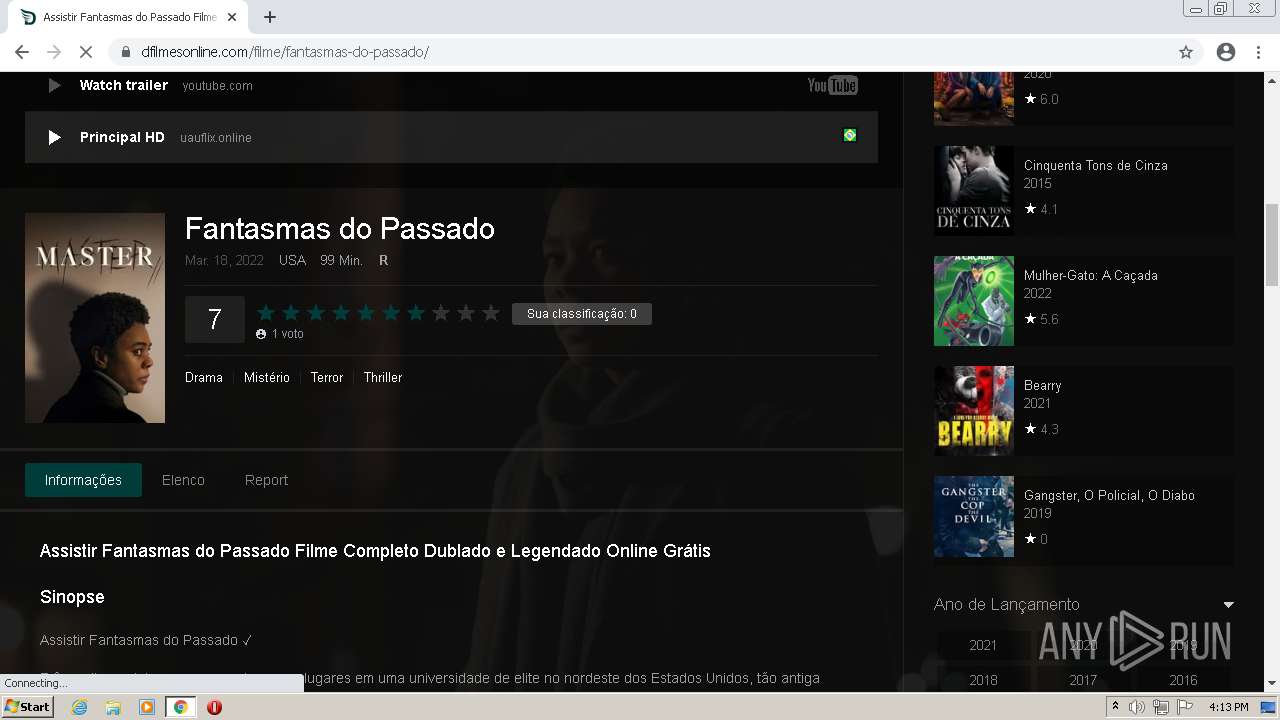
Task: Click the taskbar clock 4:13 PM
Action: 1228,707
